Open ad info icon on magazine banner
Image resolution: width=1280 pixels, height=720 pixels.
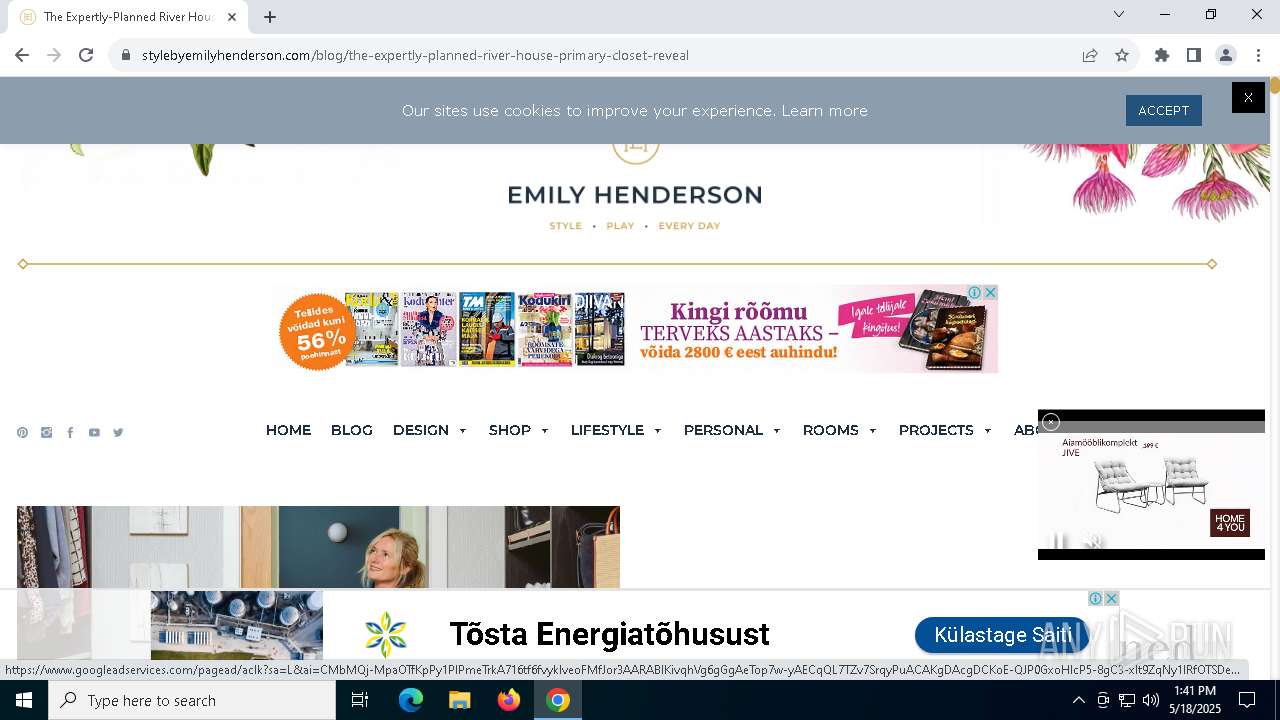tap(974, 292)
